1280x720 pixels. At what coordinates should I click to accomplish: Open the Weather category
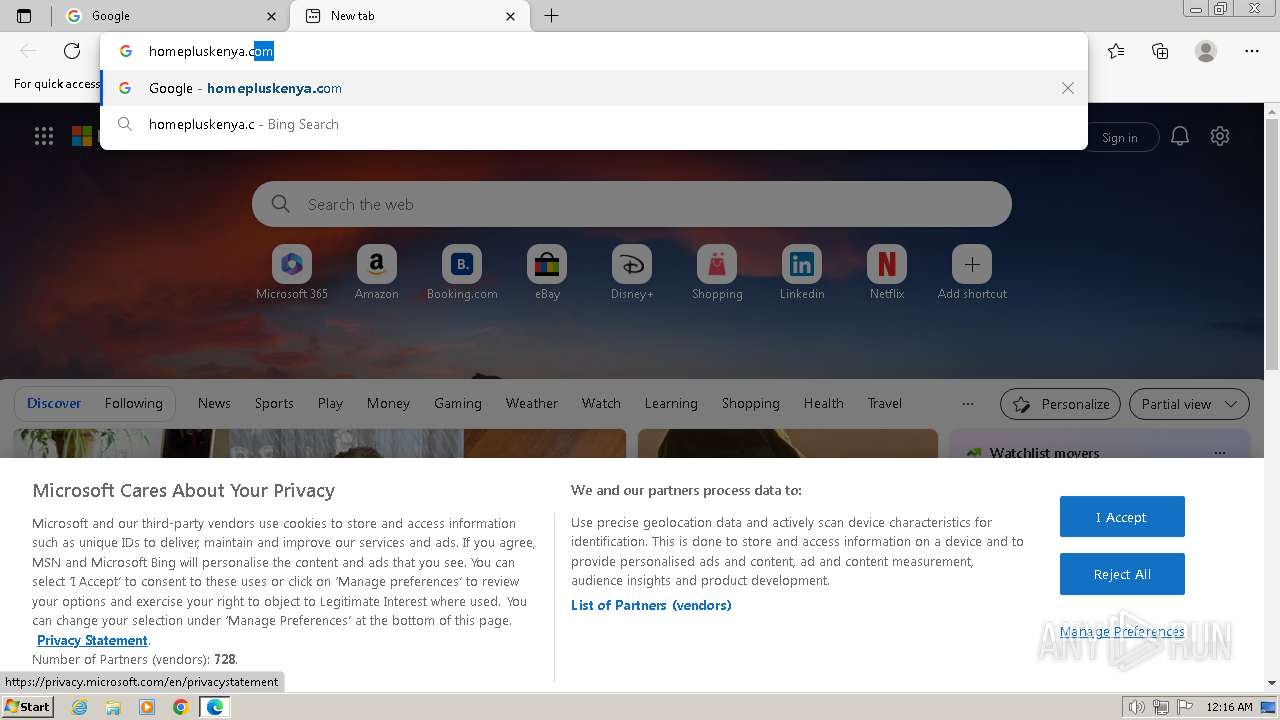click(532, 403)
